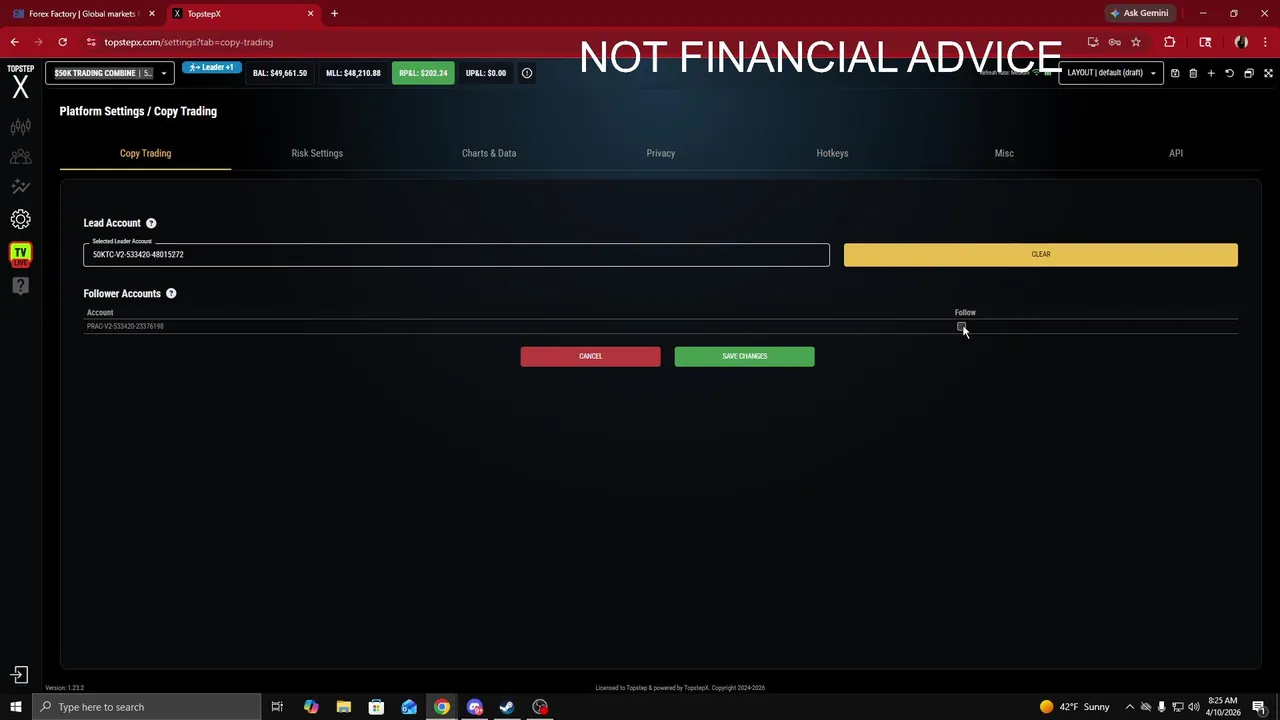Click the Lead Account help icon

point(151,223)
